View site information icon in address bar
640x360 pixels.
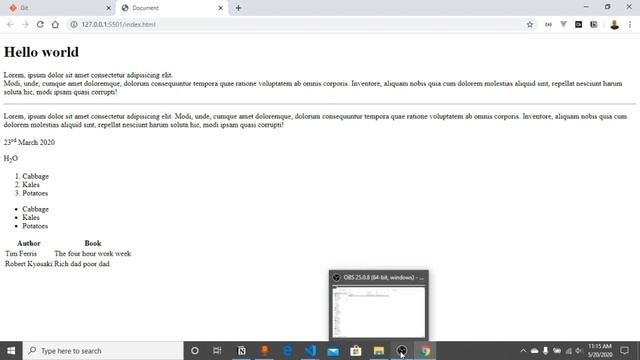(74, 24)
